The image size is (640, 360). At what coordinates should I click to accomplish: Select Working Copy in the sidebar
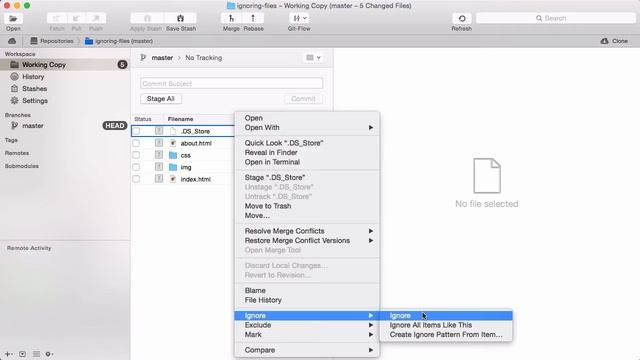click(x=65, y=64)
